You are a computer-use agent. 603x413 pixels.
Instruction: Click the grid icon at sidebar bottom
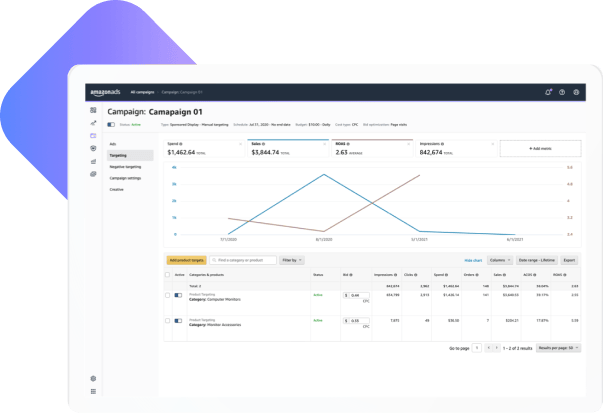pyautogui.click(x=93, y=391)
